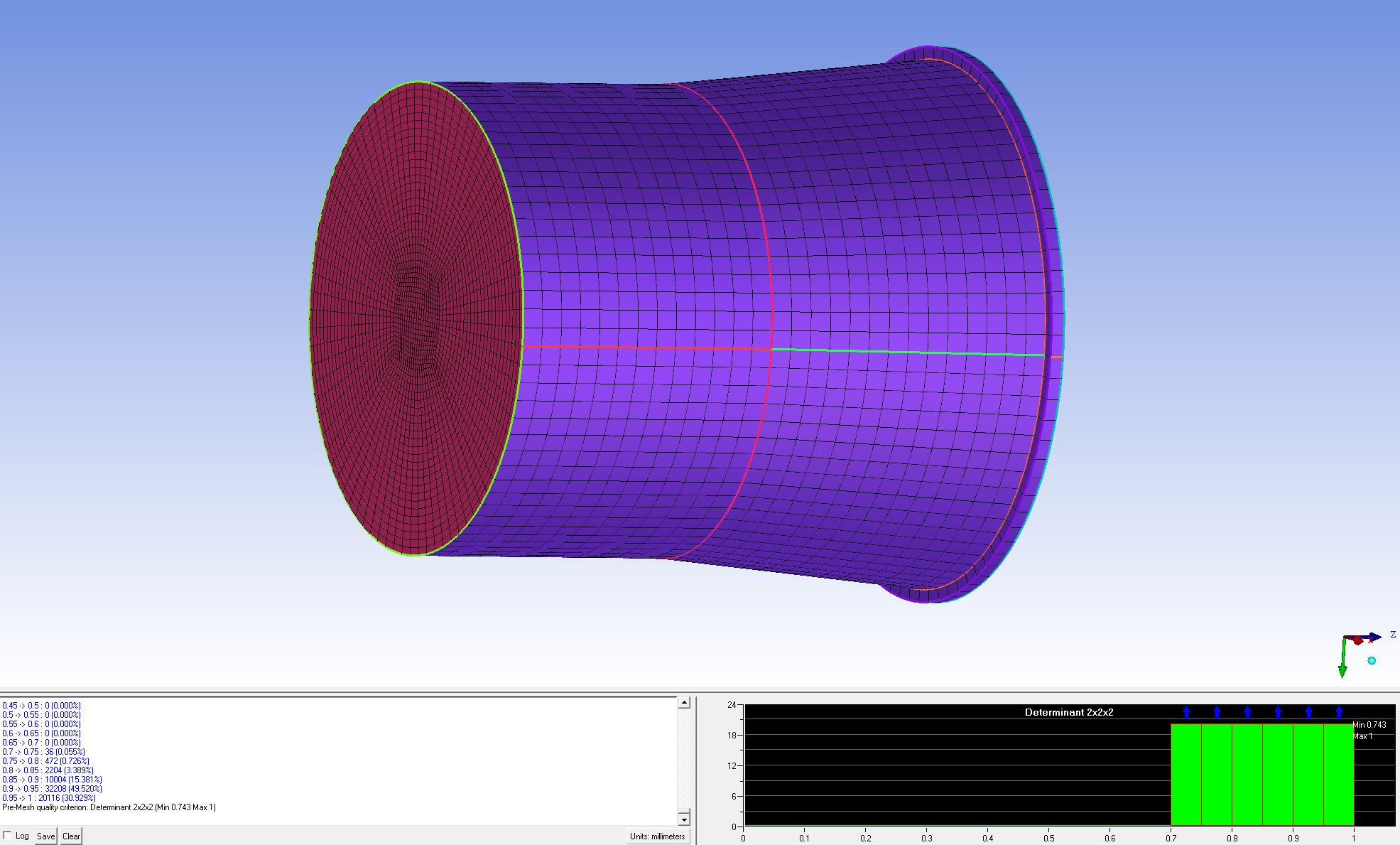This screenshot has width=1400, height=845.
Task: Click blue arrow above the 0.7–0.75 bar
Action: coord(1186,711)
